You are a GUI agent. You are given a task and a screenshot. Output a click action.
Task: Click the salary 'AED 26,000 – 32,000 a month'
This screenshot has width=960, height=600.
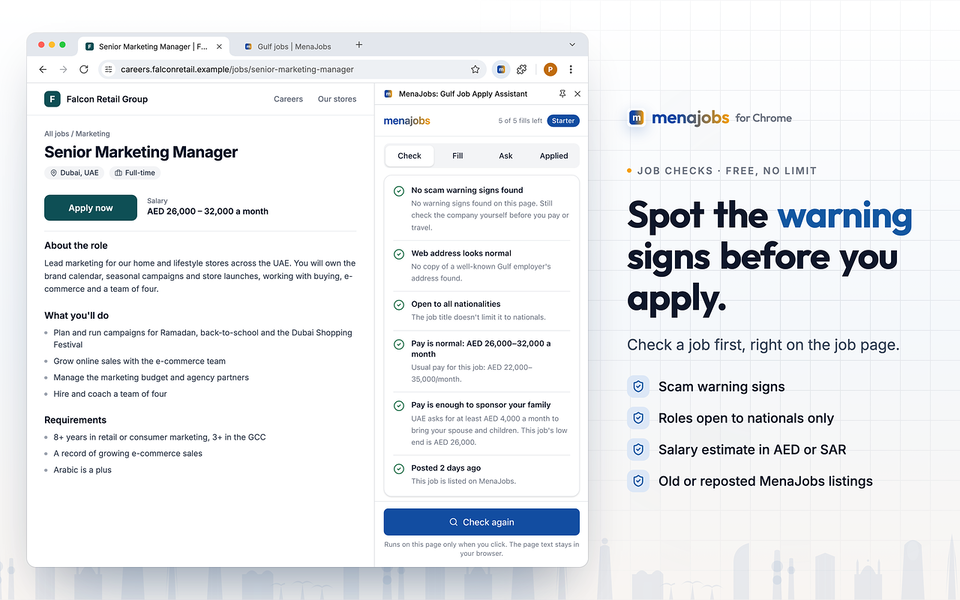208,212
